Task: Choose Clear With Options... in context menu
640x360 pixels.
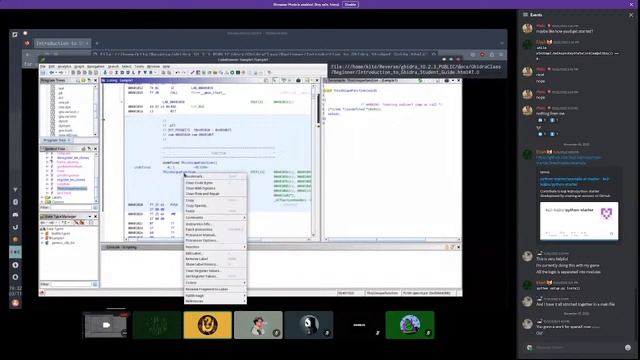Action: point(215,188)
